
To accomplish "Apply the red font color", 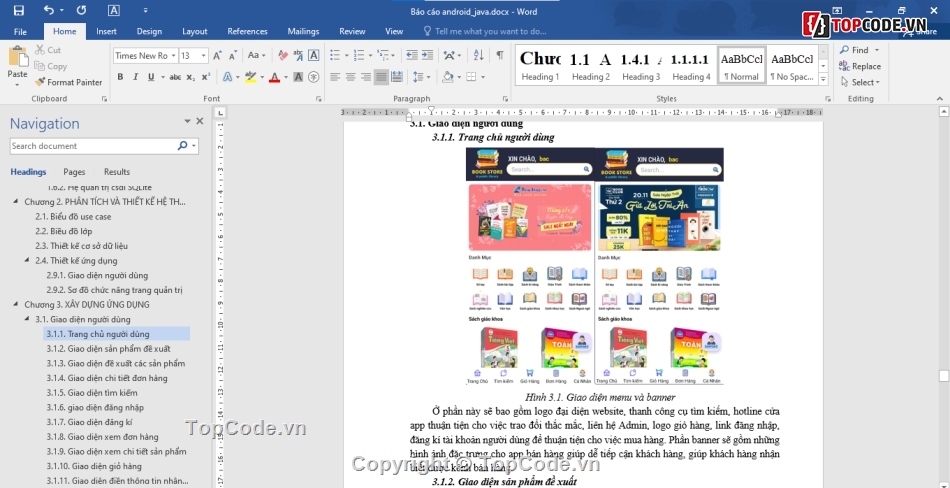I will [274, 77].
